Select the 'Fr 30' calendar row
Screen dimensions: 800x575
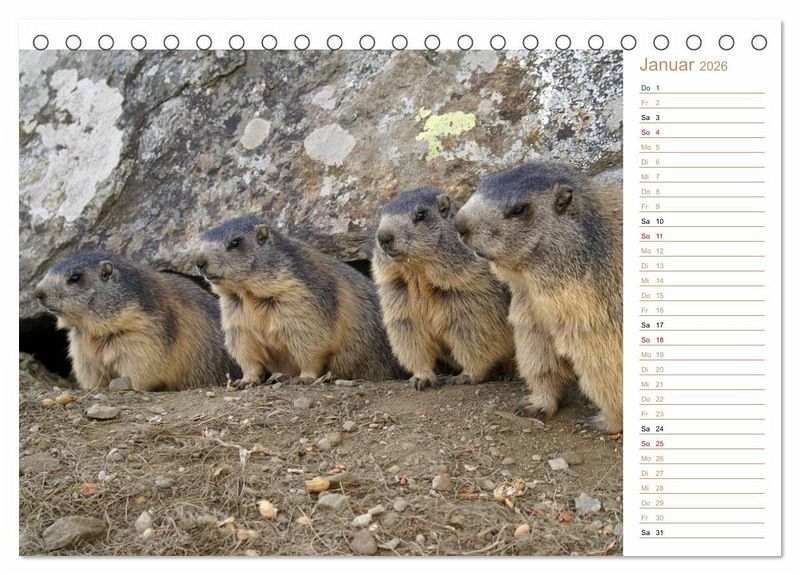[702, 517]
